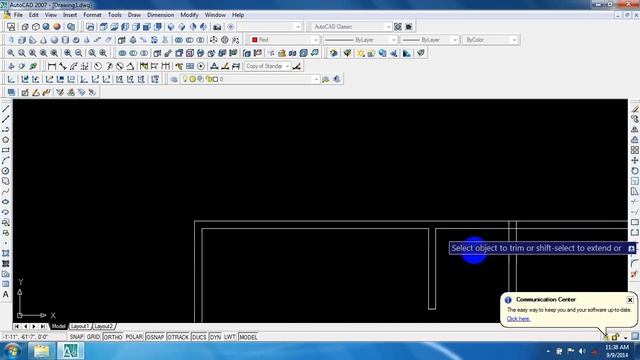Select the Circle draw tool

click(6, 171)
